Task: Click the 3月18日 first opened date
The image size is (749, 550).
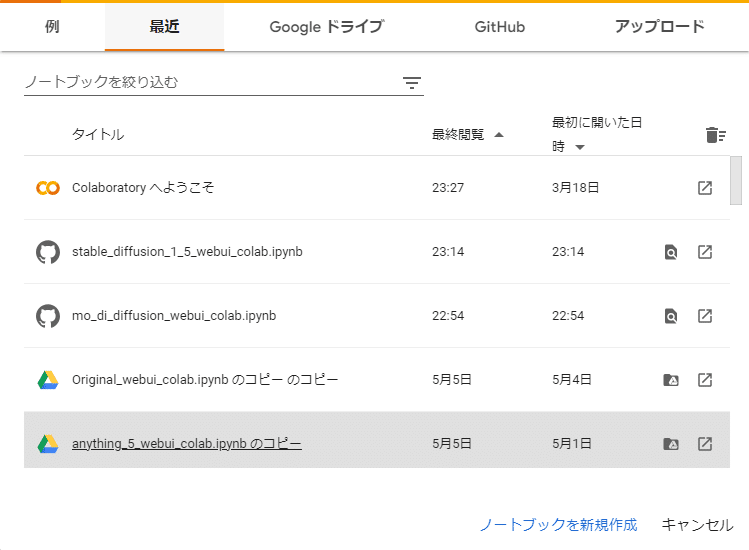Action: point(576,188)
